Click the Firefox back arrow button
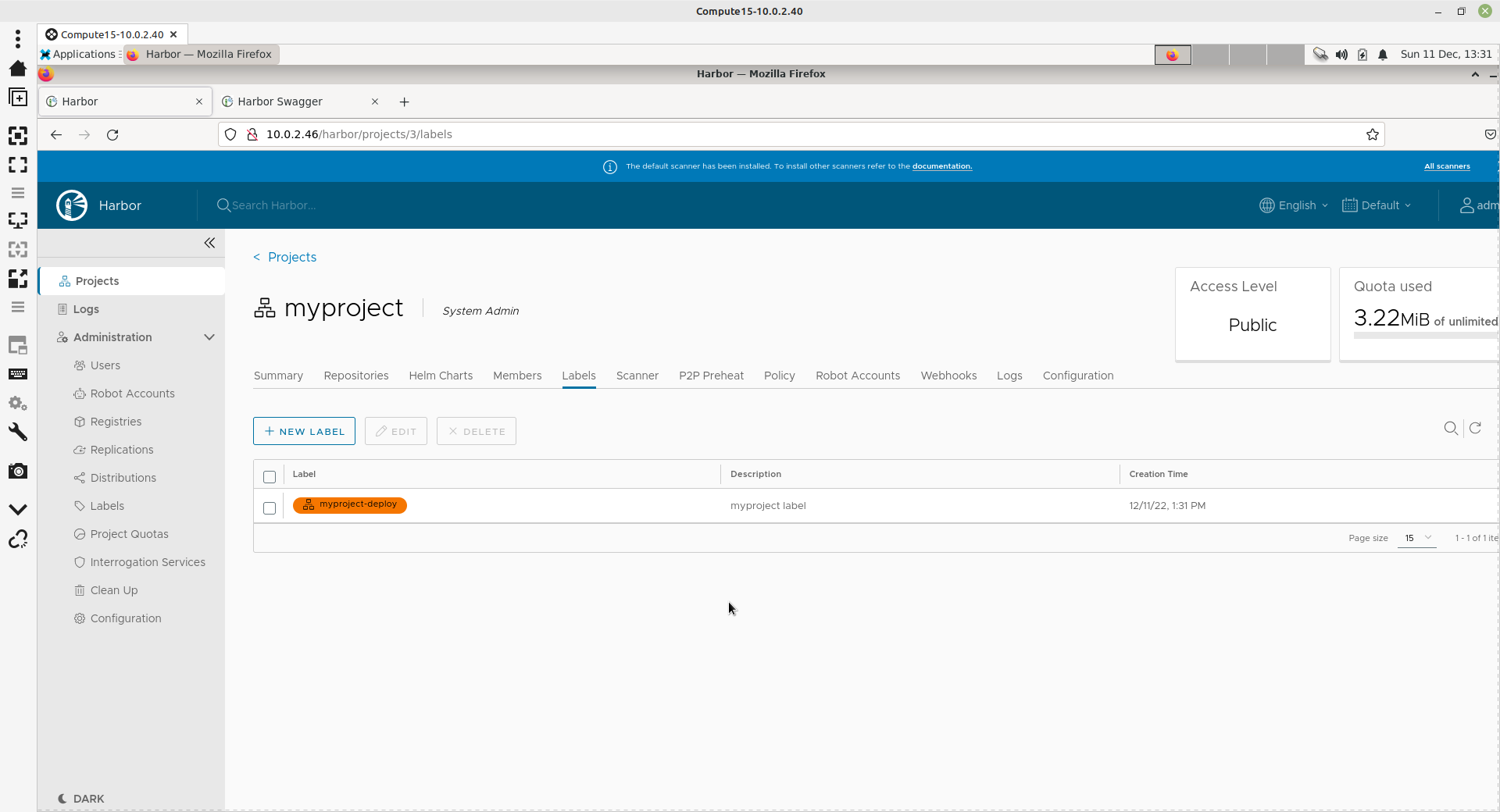The width and height of the screenshot is (1500, 812). 56,134
